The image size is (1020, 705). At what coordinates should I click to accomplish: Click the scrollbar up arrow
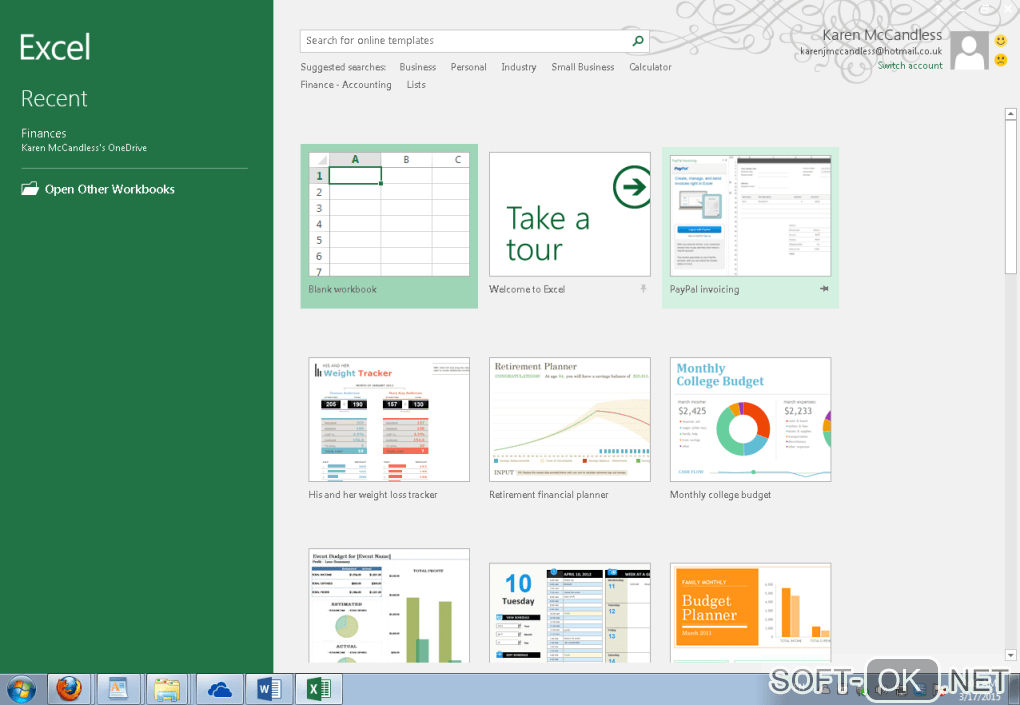pos(1010,114)
